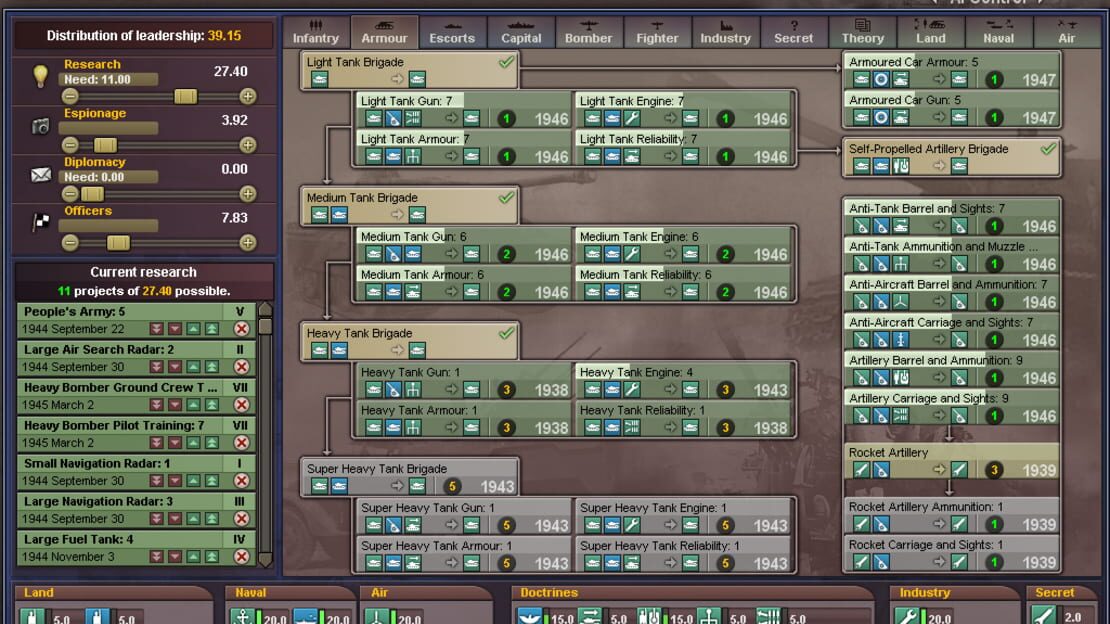Open the Infantry research tab
Viewport: 1110px width, 624px height.
tap(316, 33)
